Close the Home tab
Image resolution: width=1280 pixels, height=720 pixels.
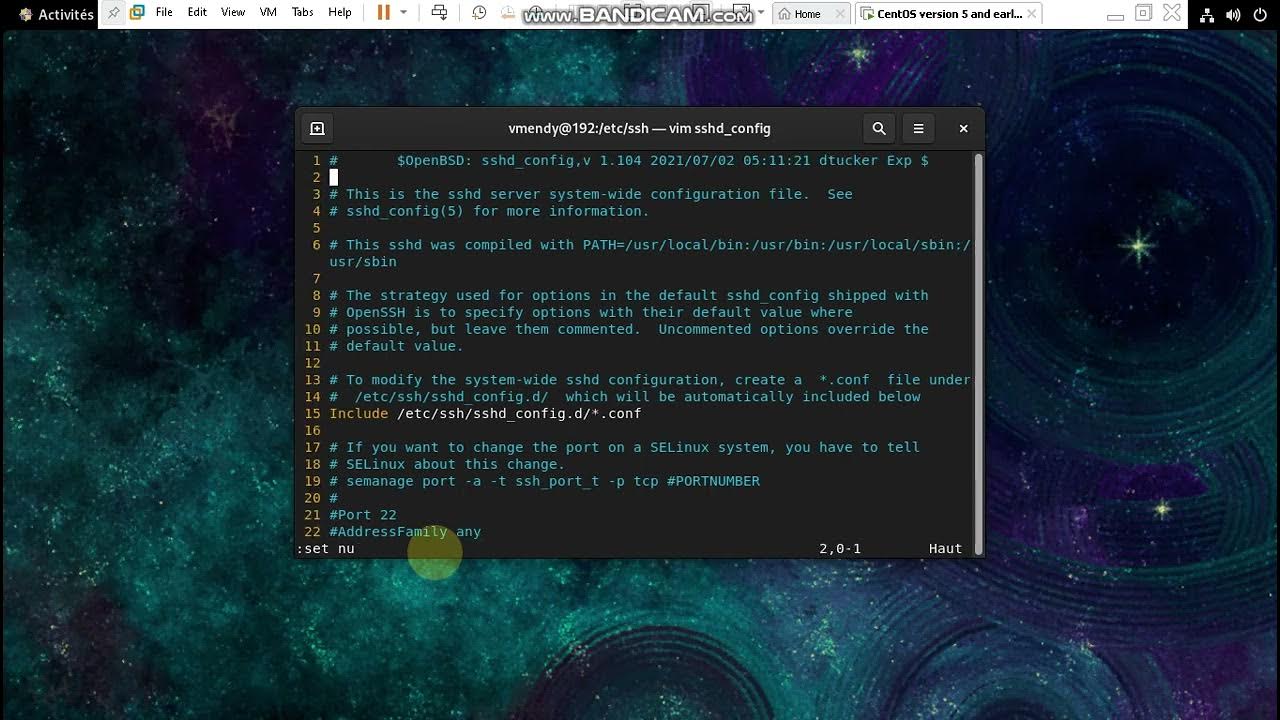click(840, 14)
